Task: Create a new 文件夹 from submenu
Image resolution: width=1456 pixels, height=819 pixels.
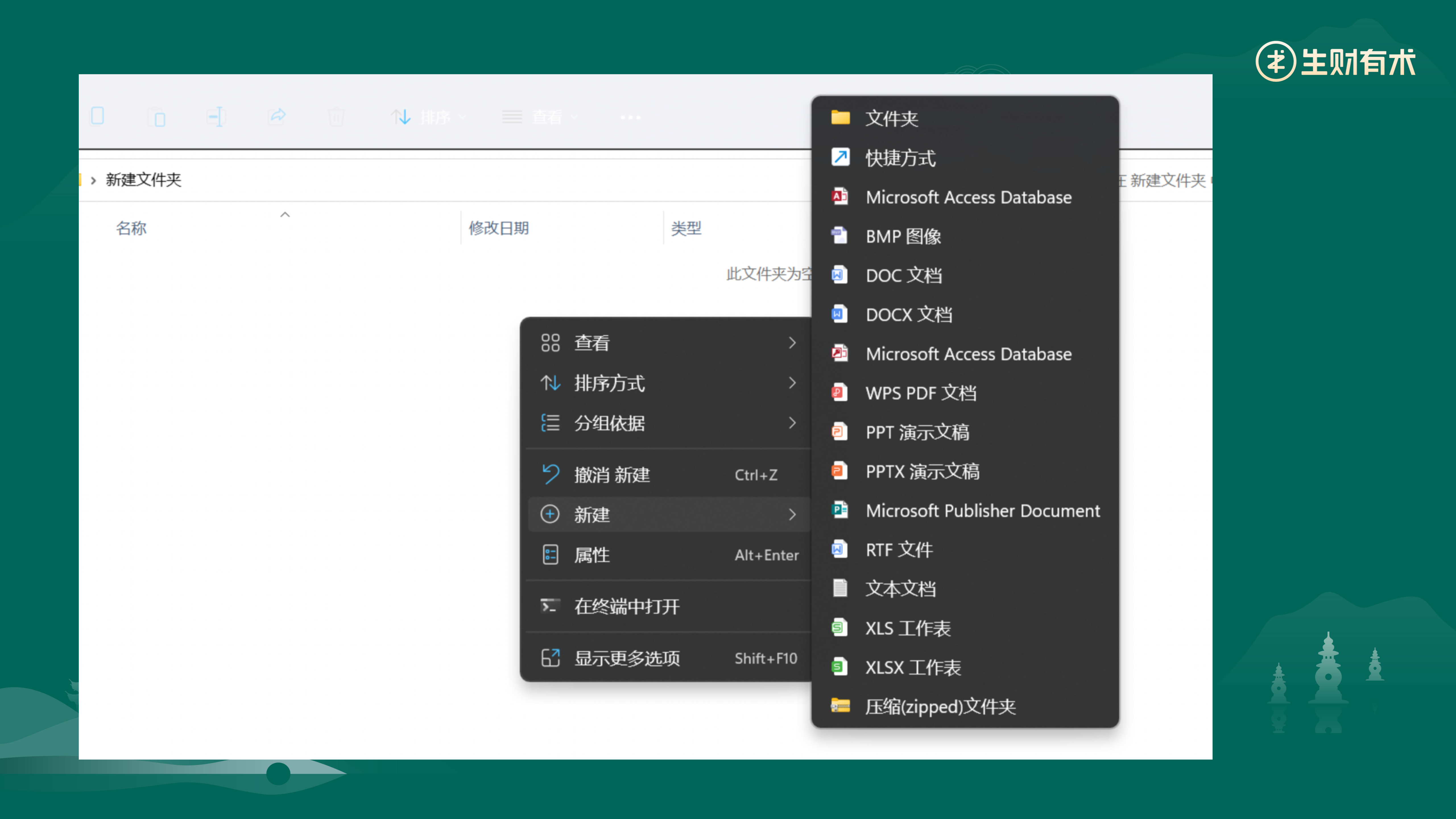Action: pyautogui.click(x=965, y=118)
